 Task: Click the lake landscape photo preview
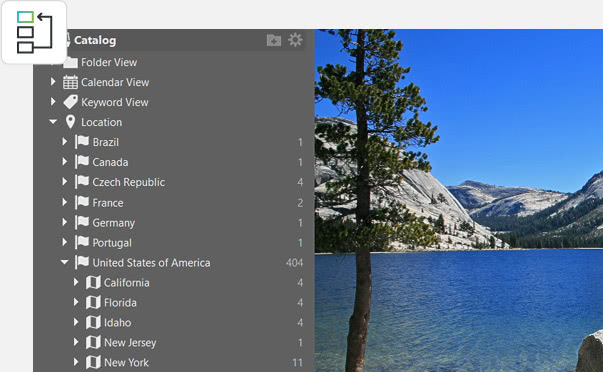(x=458, y=200)
